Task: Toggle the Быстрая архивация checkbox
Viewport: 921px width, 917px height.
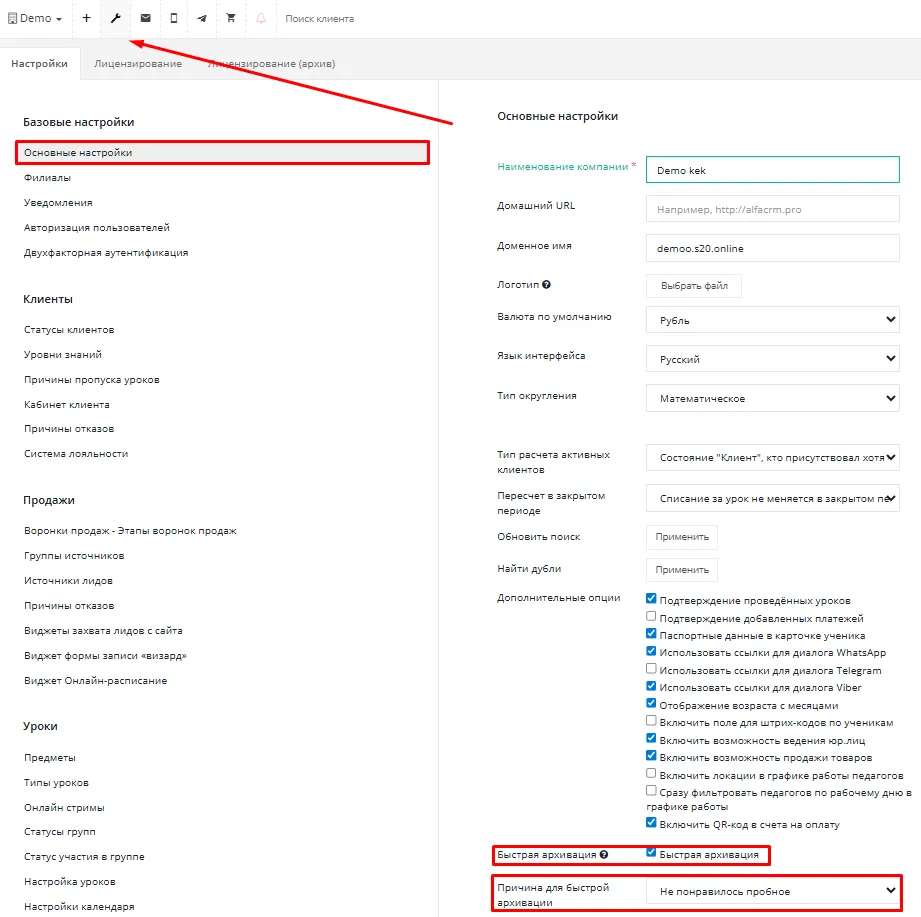Action: [x=651, y=852]
